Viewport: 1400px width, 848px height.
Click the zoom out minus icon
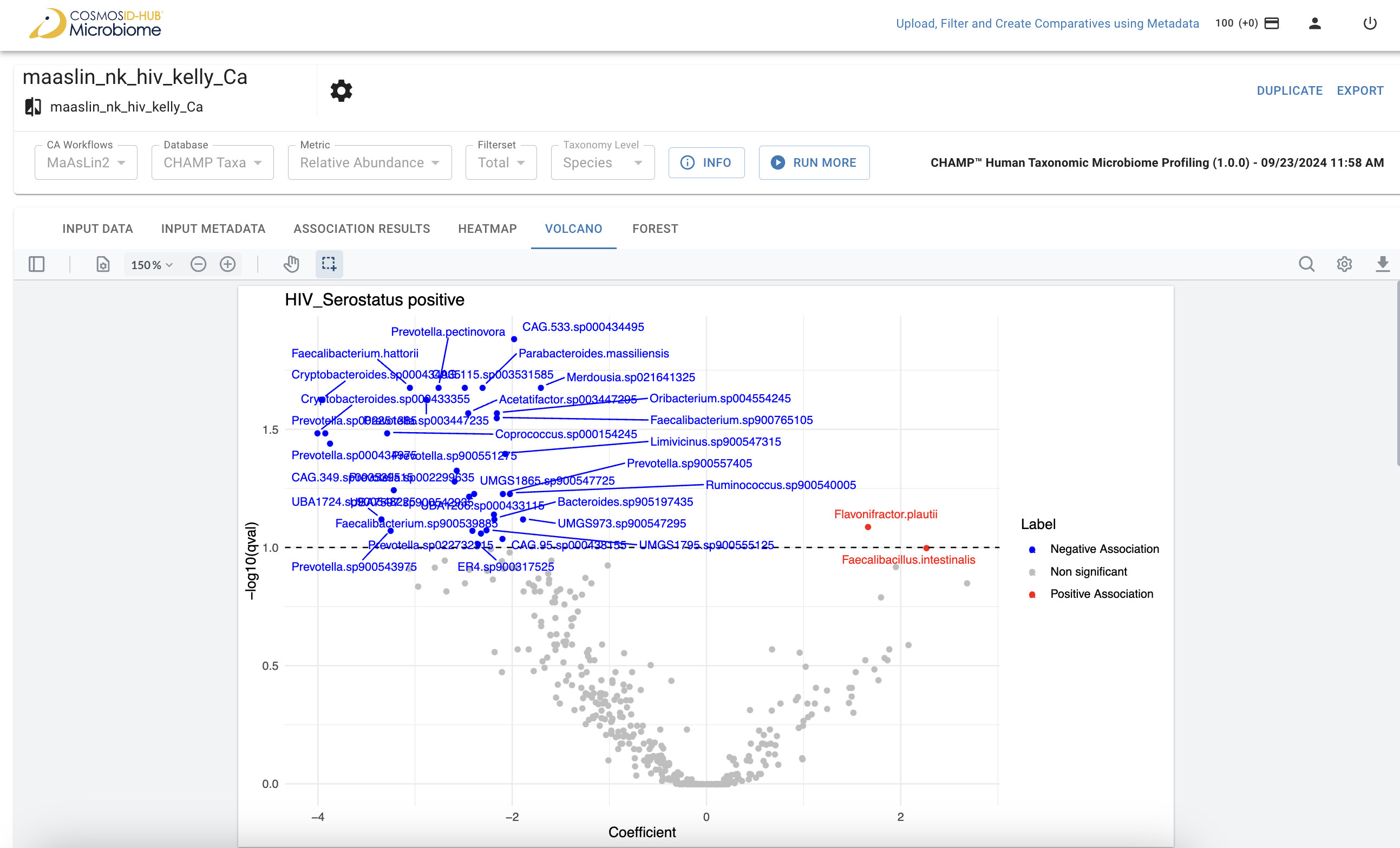point(198,264)
